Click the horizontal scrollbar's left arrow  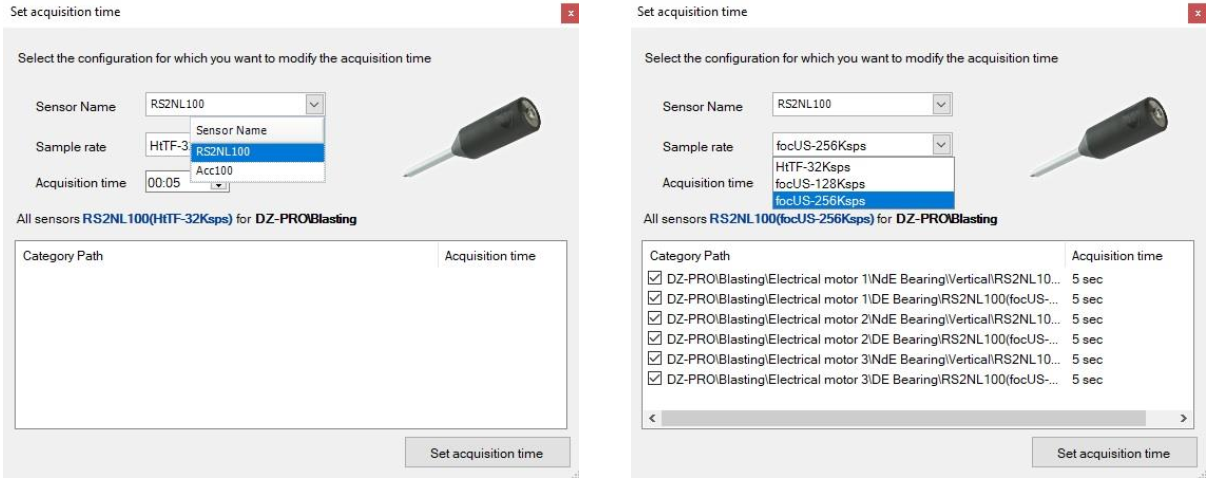click(x=653, y=417)
